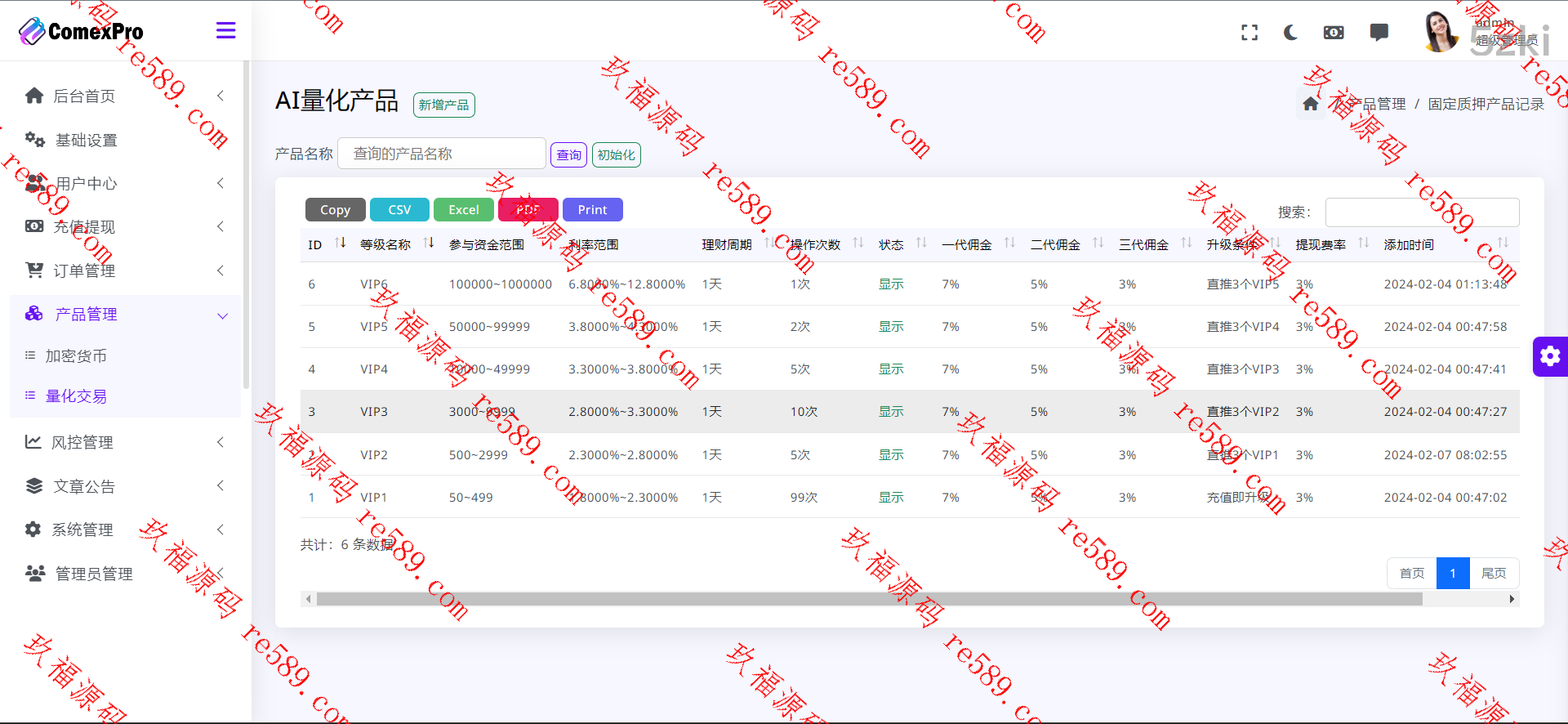Open the purple settings gear panel
The image size is (1568, 724).
click(x=1549, y=356)
